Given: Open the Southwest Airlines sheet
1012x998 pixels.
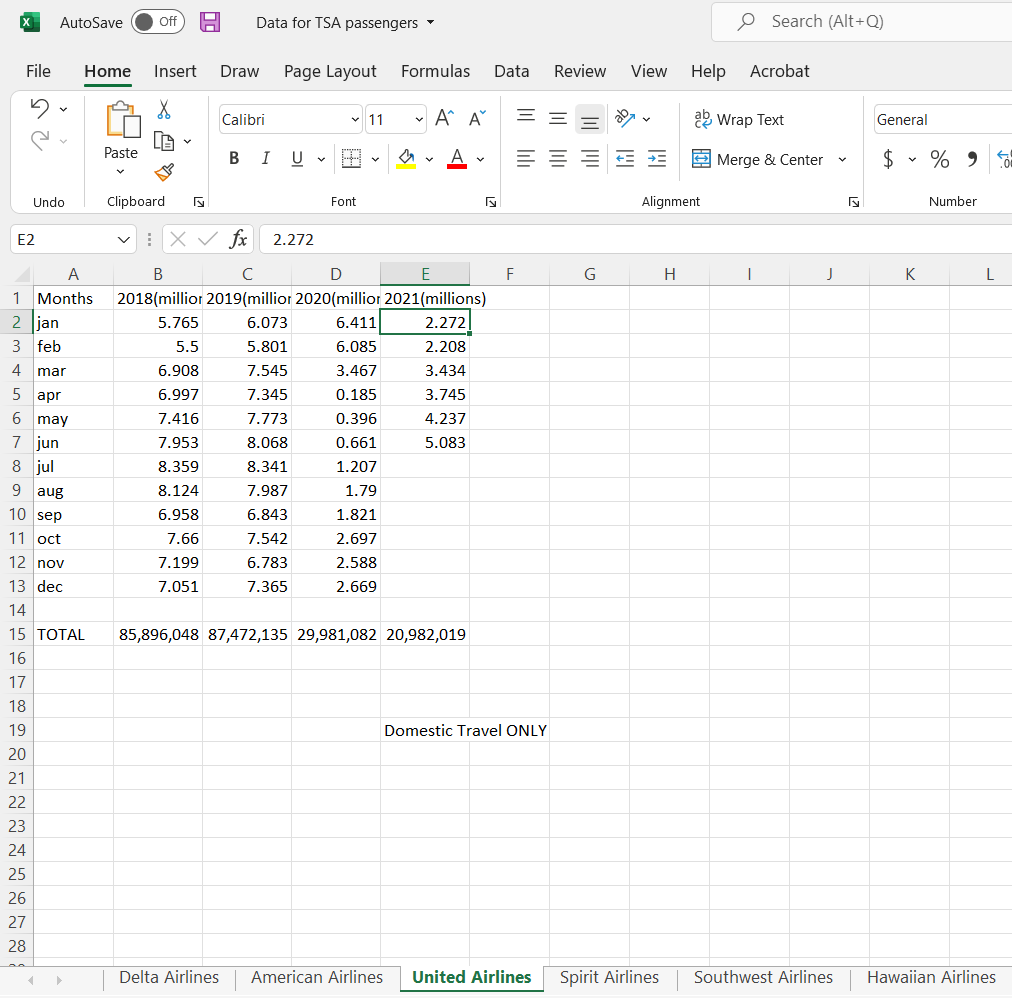Looking at the screenshot, I should pyautogui.click(x=763, y=977).
